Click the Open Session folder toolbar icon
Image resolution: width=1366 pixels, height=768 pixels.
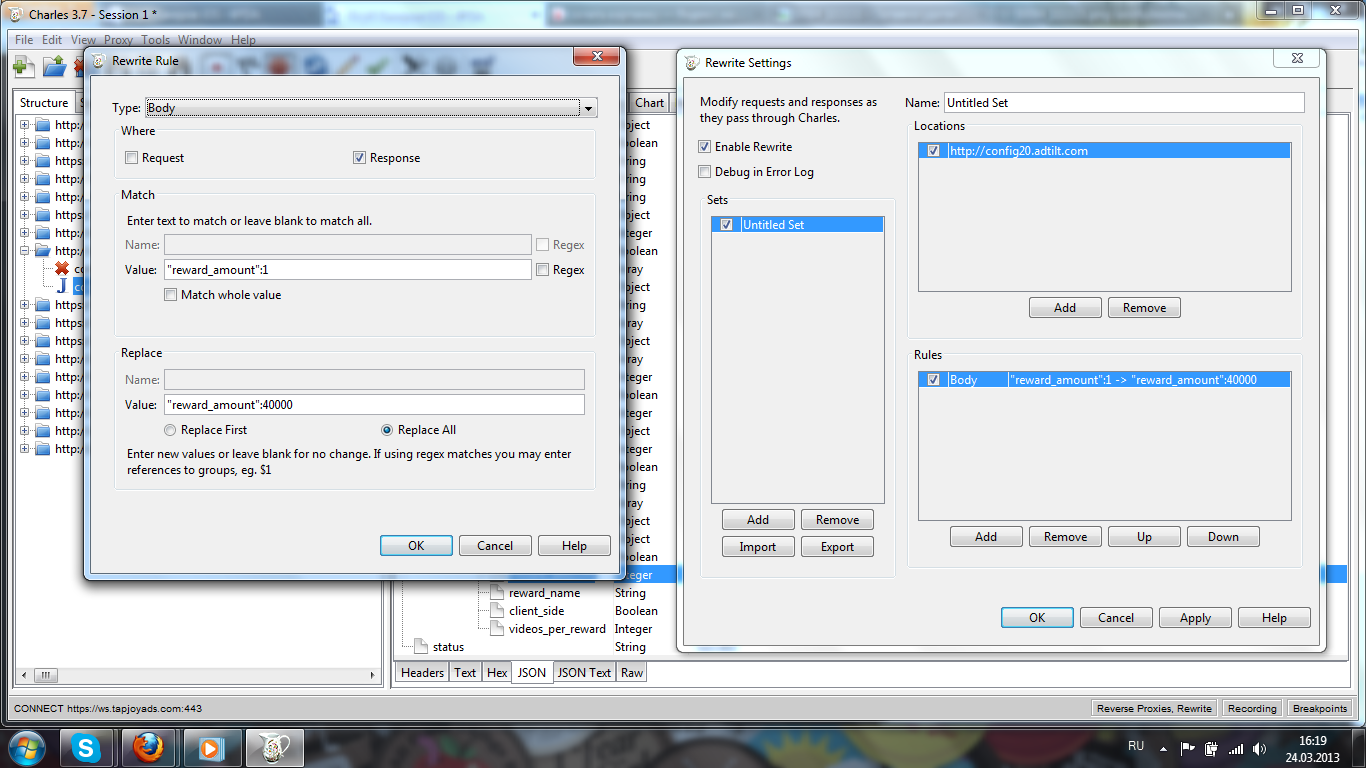(53, 67)
